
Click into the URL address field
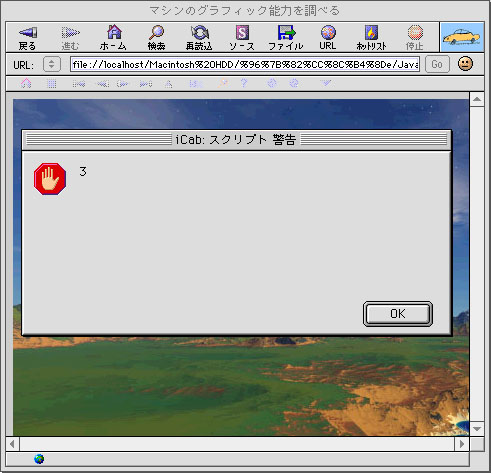(x=245, y=64)
